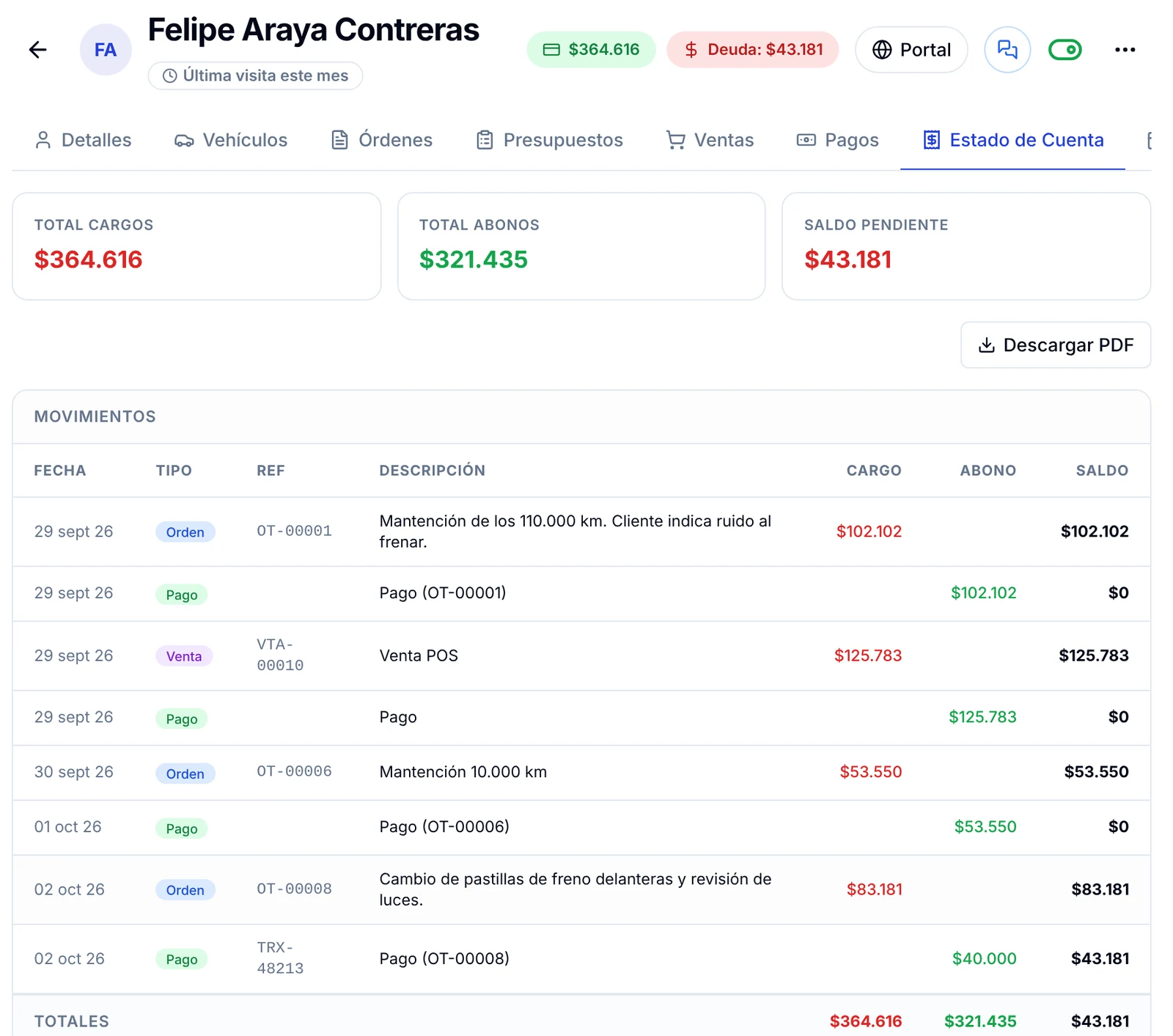Click the Saldo Pendiente $43.181 value
The image size is (1173, 1036).
point(848,260)
